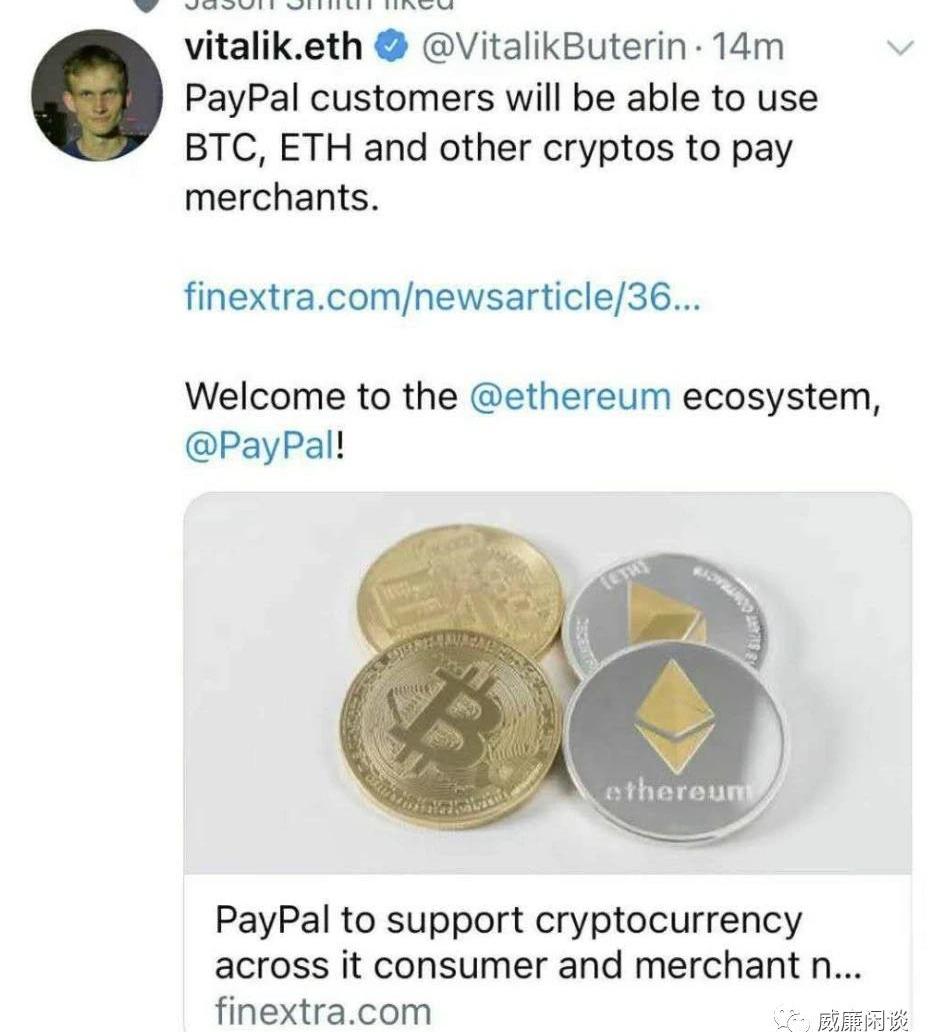This screenshot has width=939, height=1032.
Task: Click the vitalik.eth display name
Action: pos(273,47)
